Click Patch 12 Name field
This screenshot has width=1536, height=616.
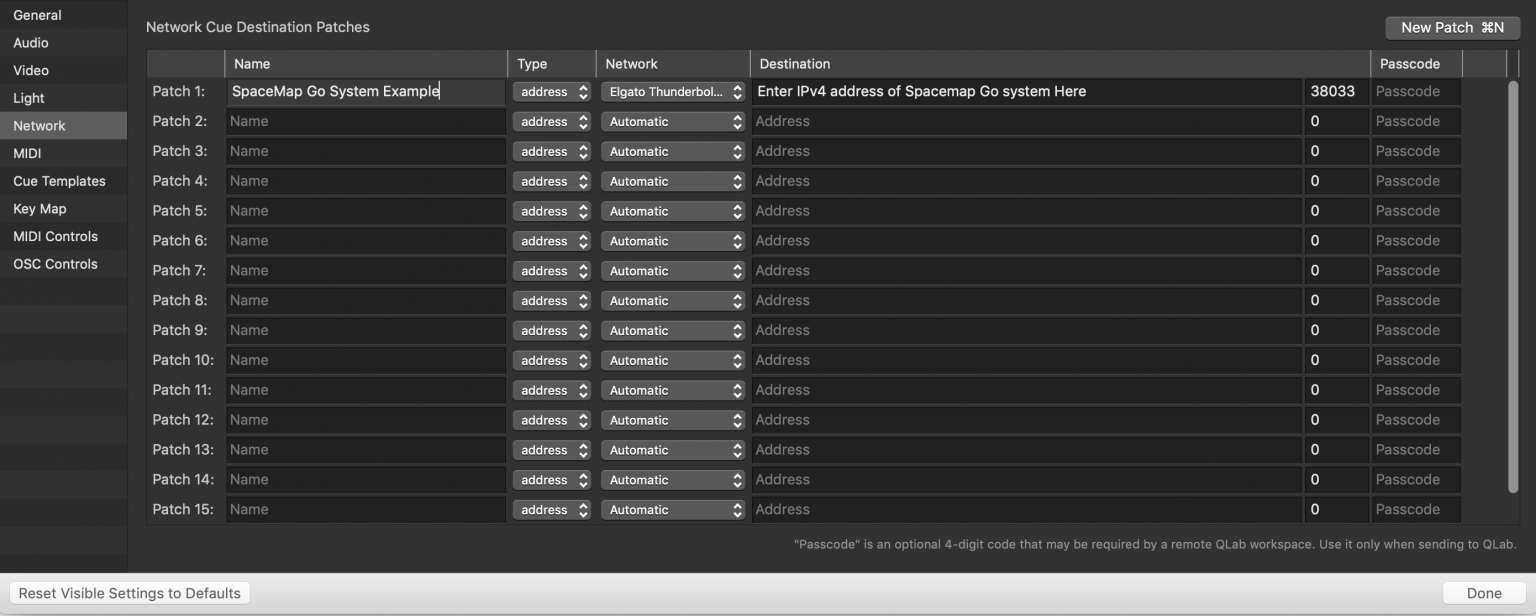[366, 420]
